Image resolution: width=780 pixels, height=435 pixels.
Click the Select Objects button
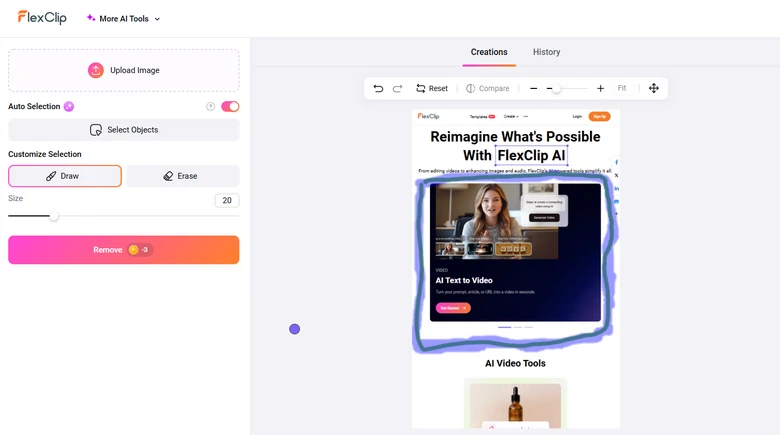pyautogui.click(x=124, y=130)
